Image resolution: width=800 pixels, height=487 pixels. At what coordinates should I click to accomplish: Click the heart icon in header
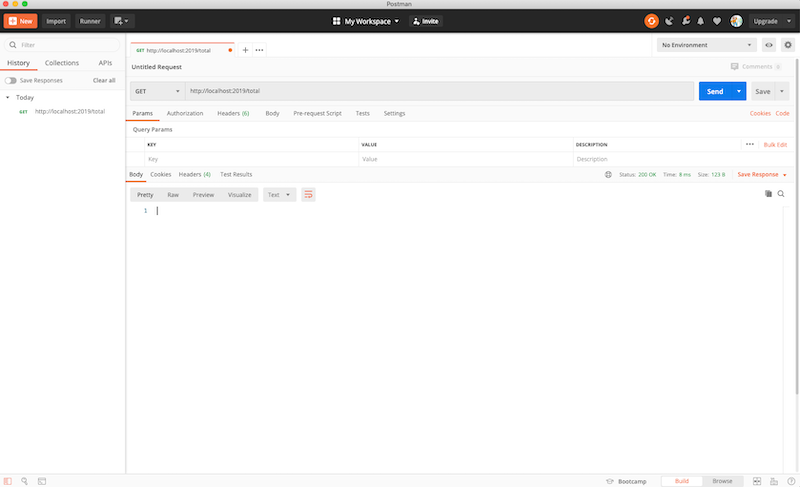coord(717,21)
